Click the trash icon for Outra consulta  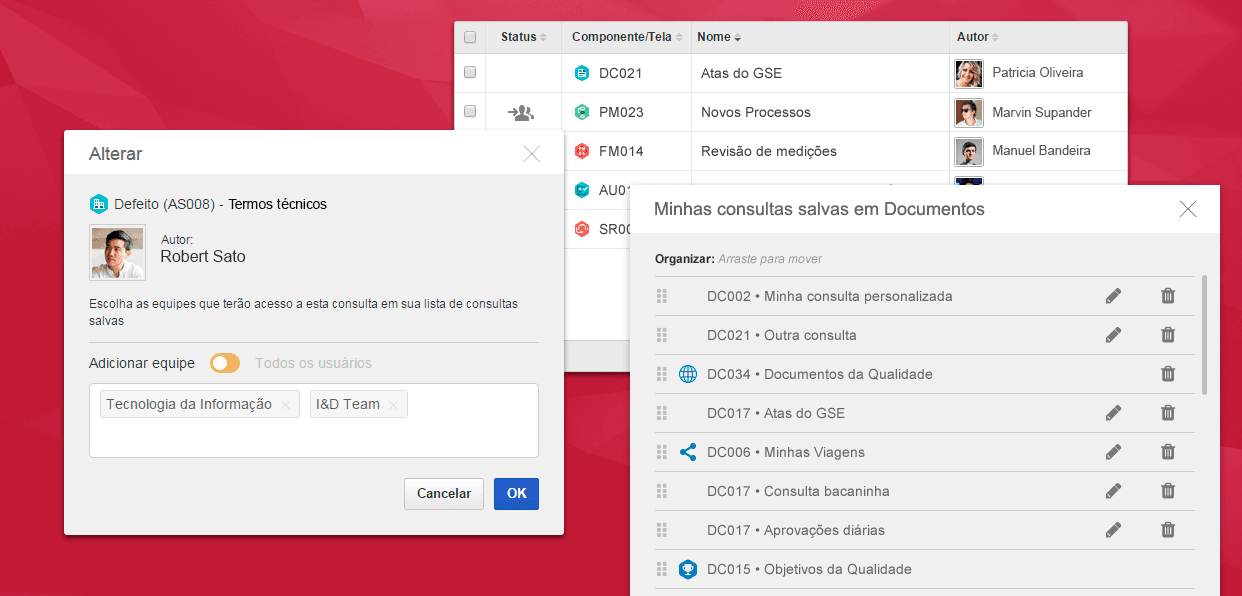click(x=1168, y=335)
